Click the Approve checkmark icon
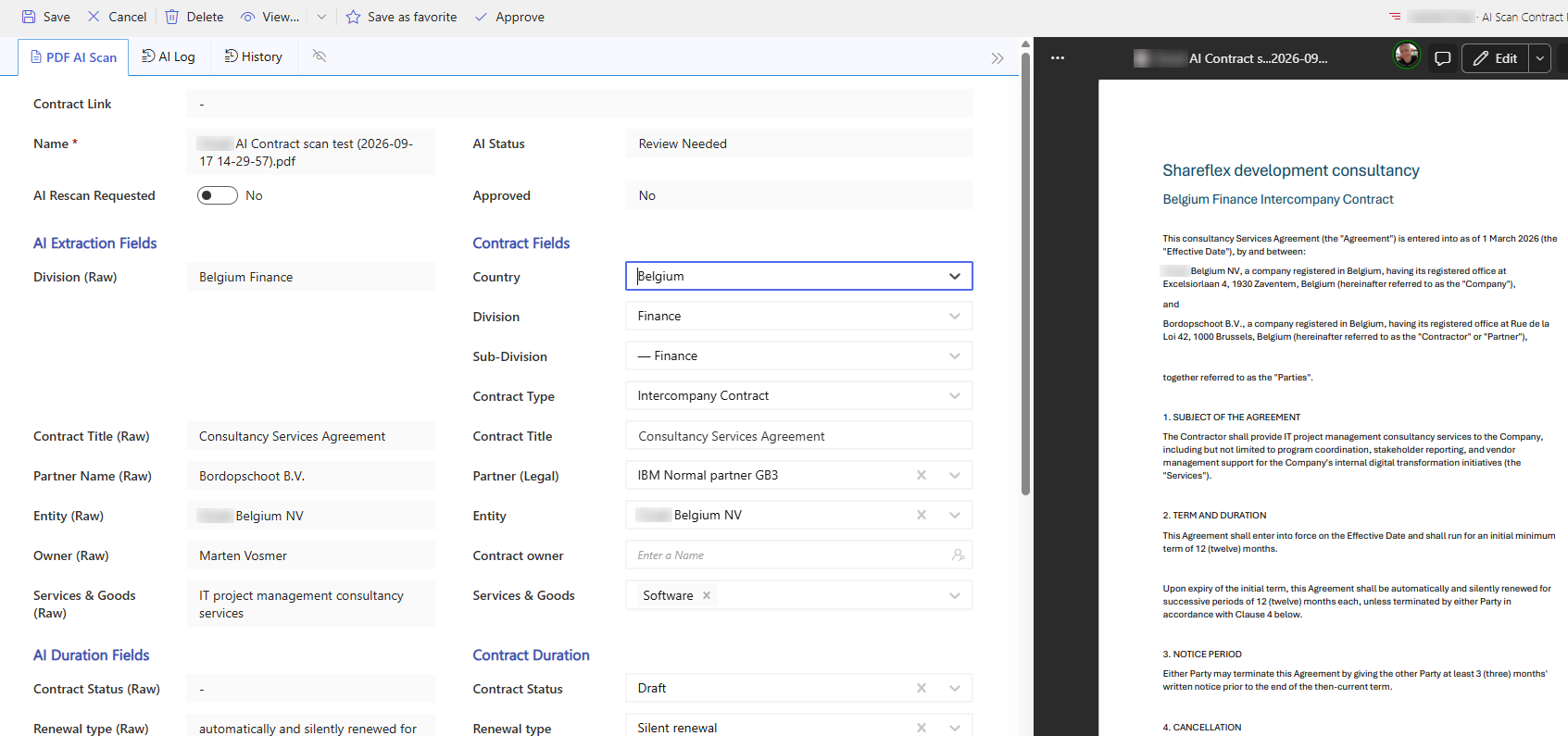Screen dimensions: 1568x736 click(x=481, y=17)
